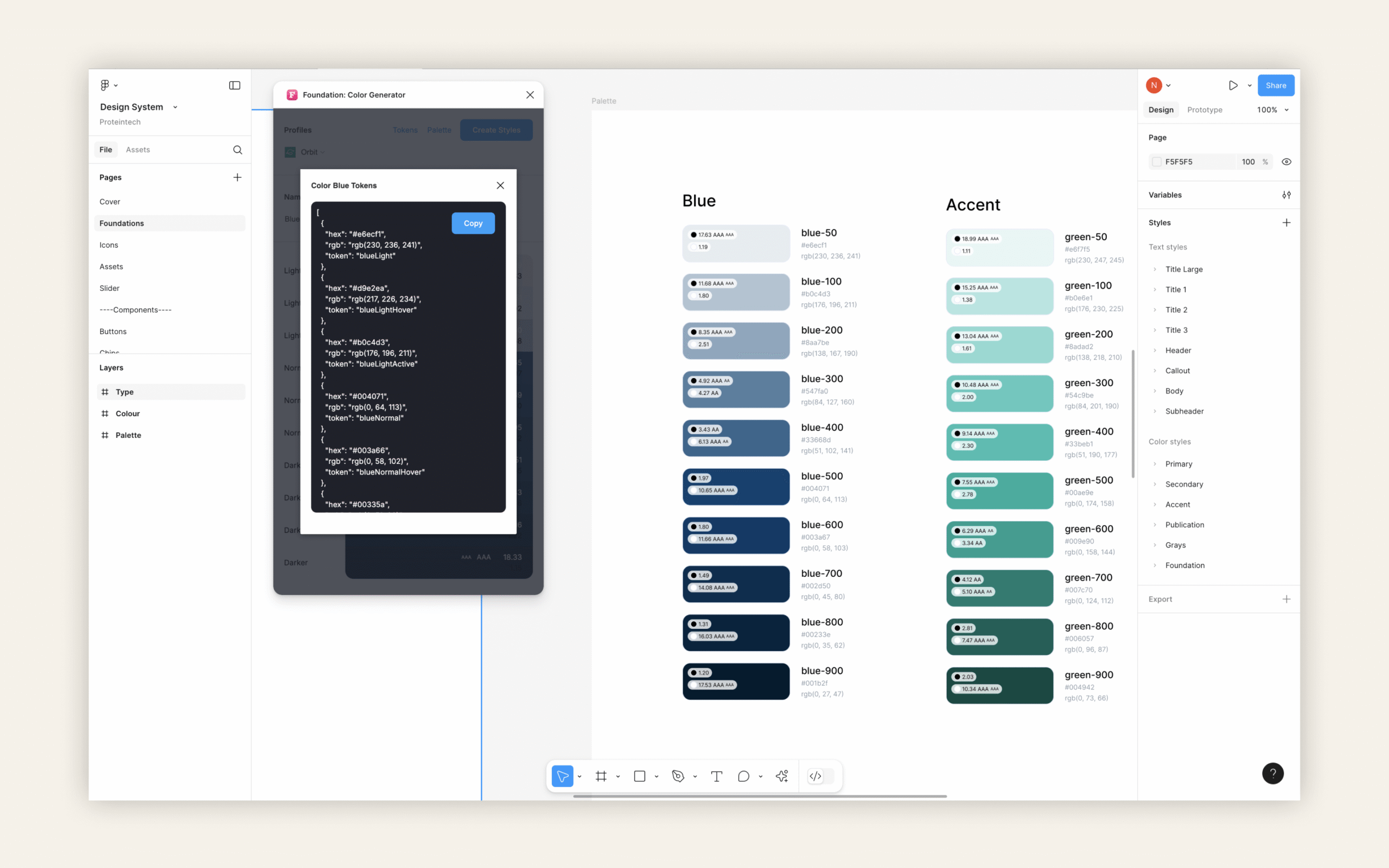Toggle the sidebar panel layout icon
This screenshot has width=1389, height=868.
point(235,85)
